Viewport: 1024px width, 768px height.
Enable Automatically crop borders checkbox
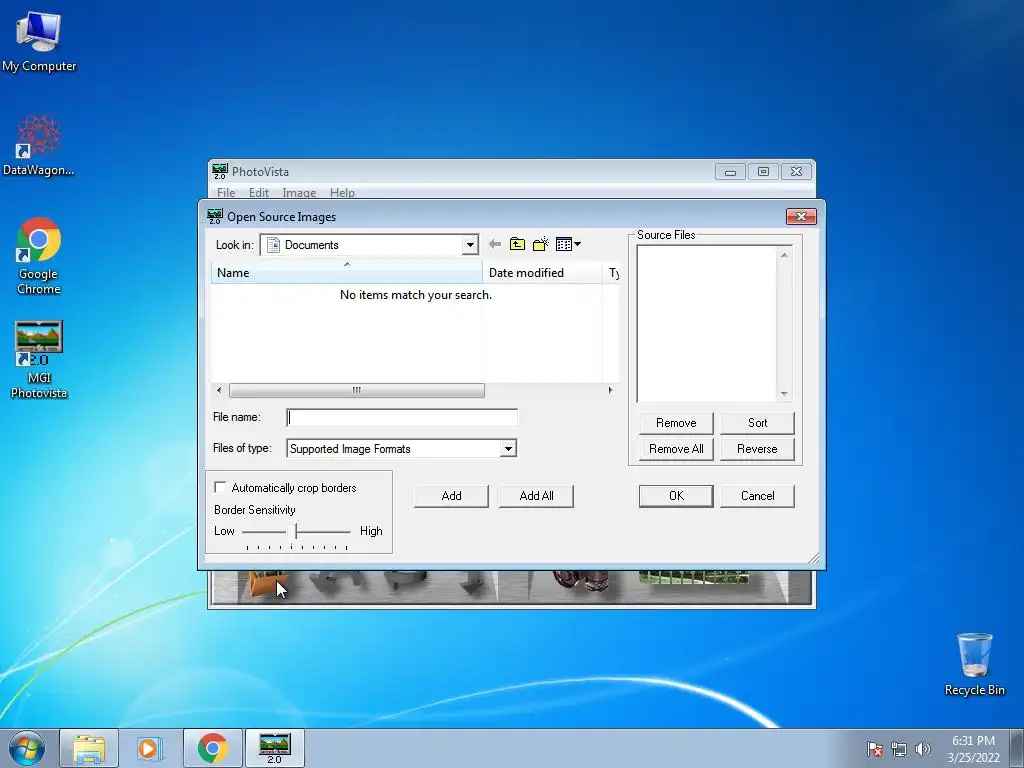coord(220,487)
